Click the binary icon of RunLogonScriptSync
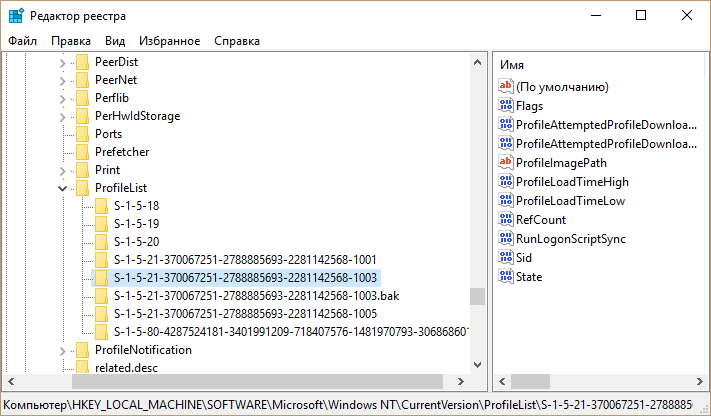Screen dimensions: 711x416 tap(506, 239)
